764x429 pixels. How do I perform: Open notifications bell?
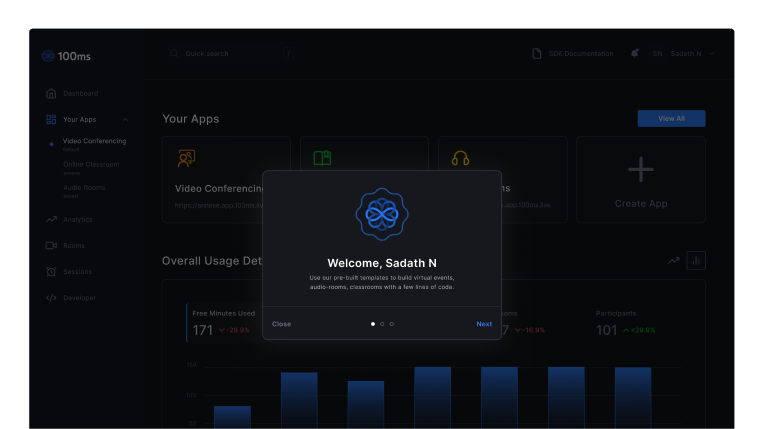point(634,54)
